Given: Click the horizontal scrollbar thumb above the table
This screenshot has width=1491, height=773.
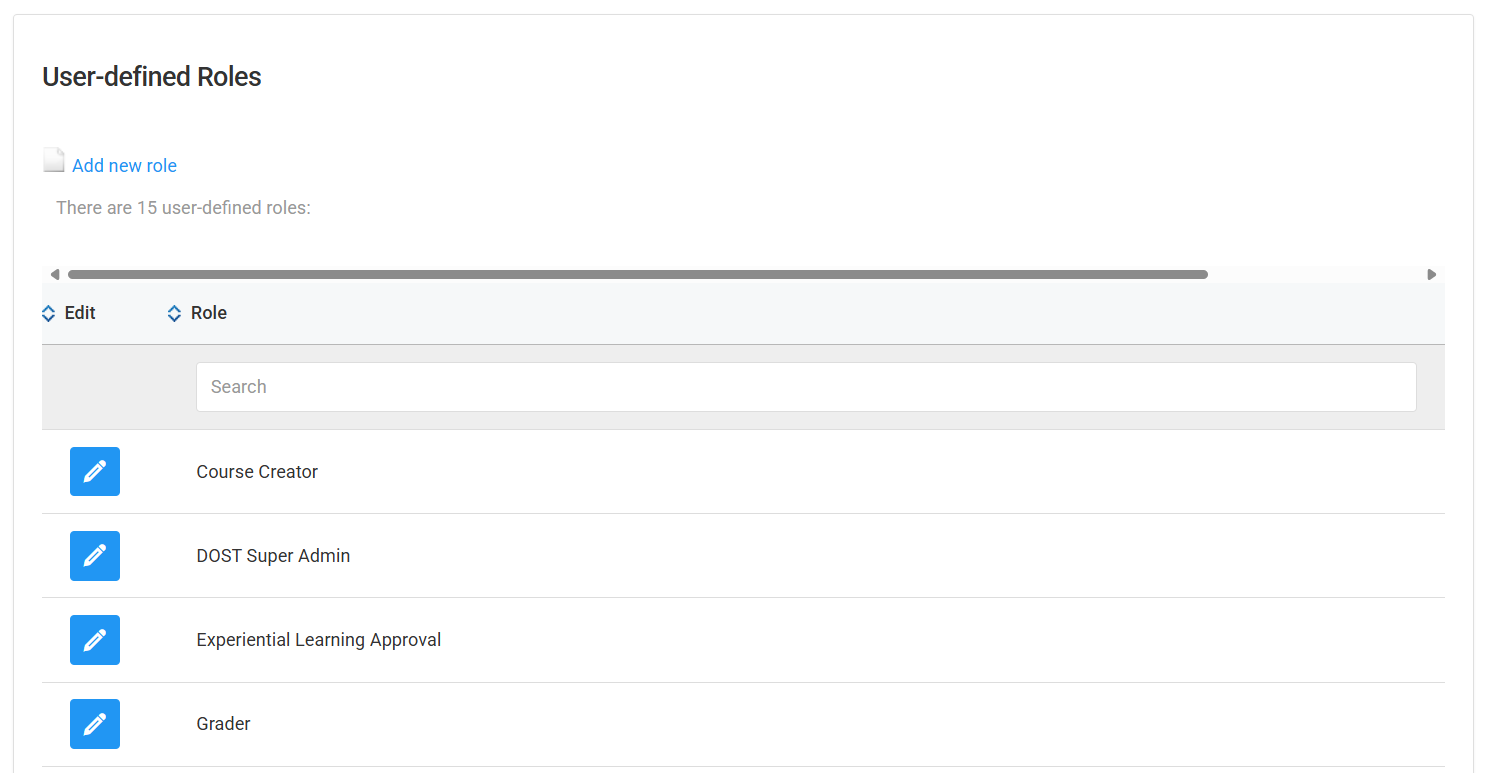Looking at the screenshot, I should (x=637, y=274).
